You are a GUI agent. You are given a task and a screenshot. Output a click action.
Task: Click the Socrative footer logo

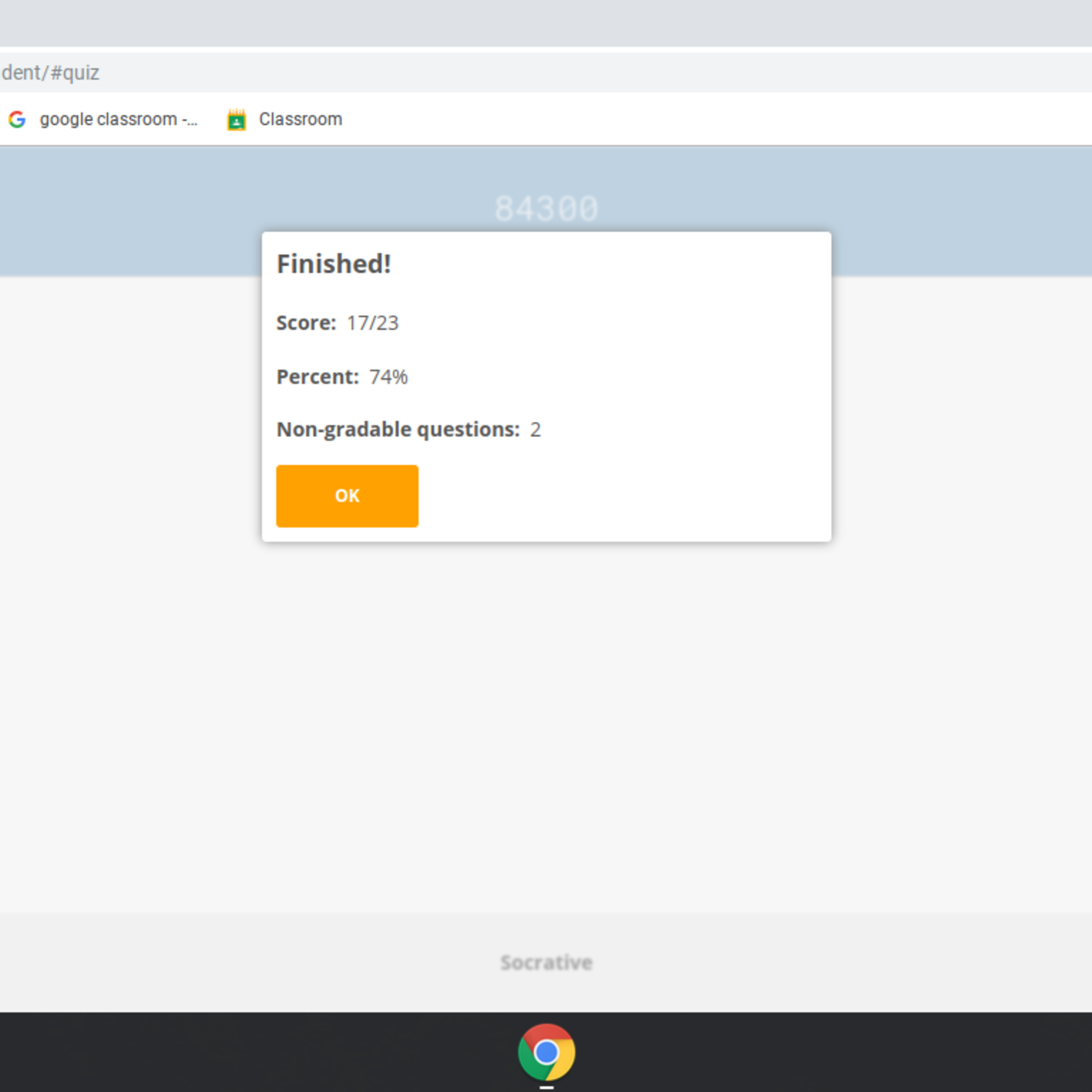point(546,962)
